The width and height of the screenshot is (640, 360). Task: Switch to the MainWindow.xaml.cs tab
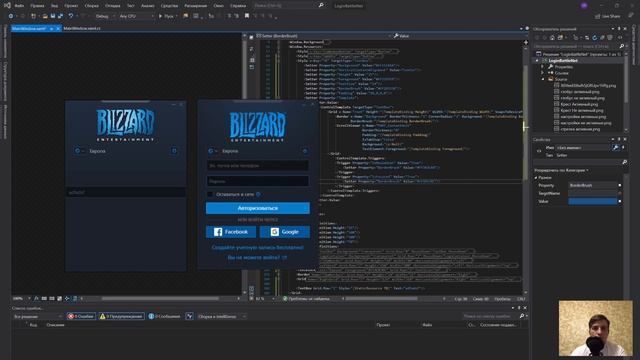pyautogui.click(x=82, y=29)
